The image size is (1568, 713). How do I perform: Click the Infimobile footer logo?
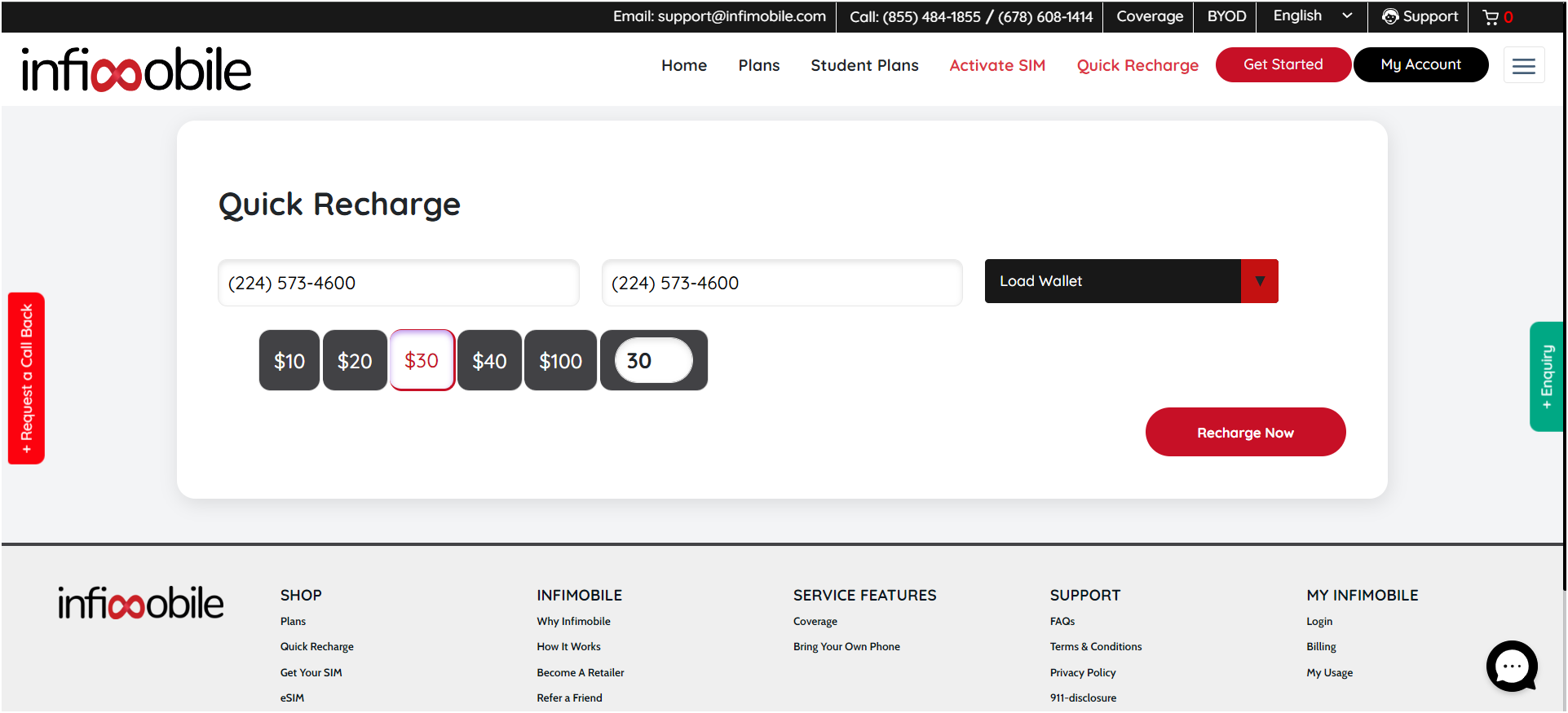[x=140, y=603]
